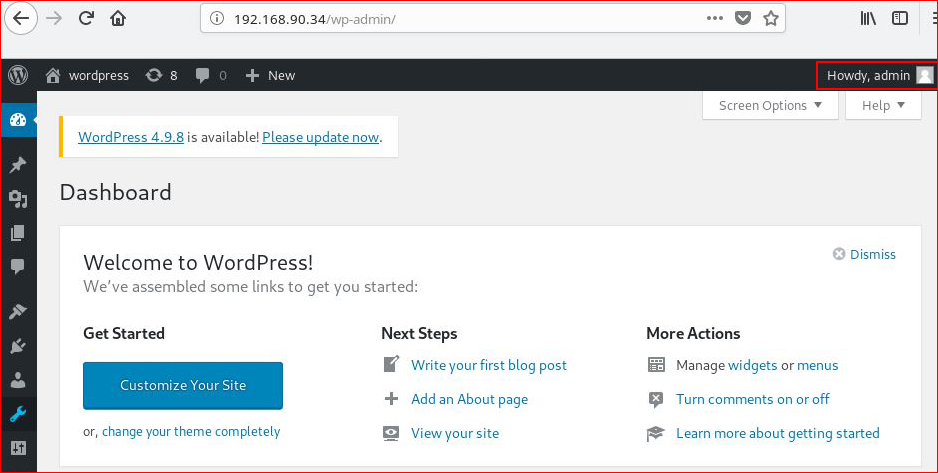Open the Posts pushpin sidebar icon
Viewport: 938px width, 473px height.
(18, 164)
